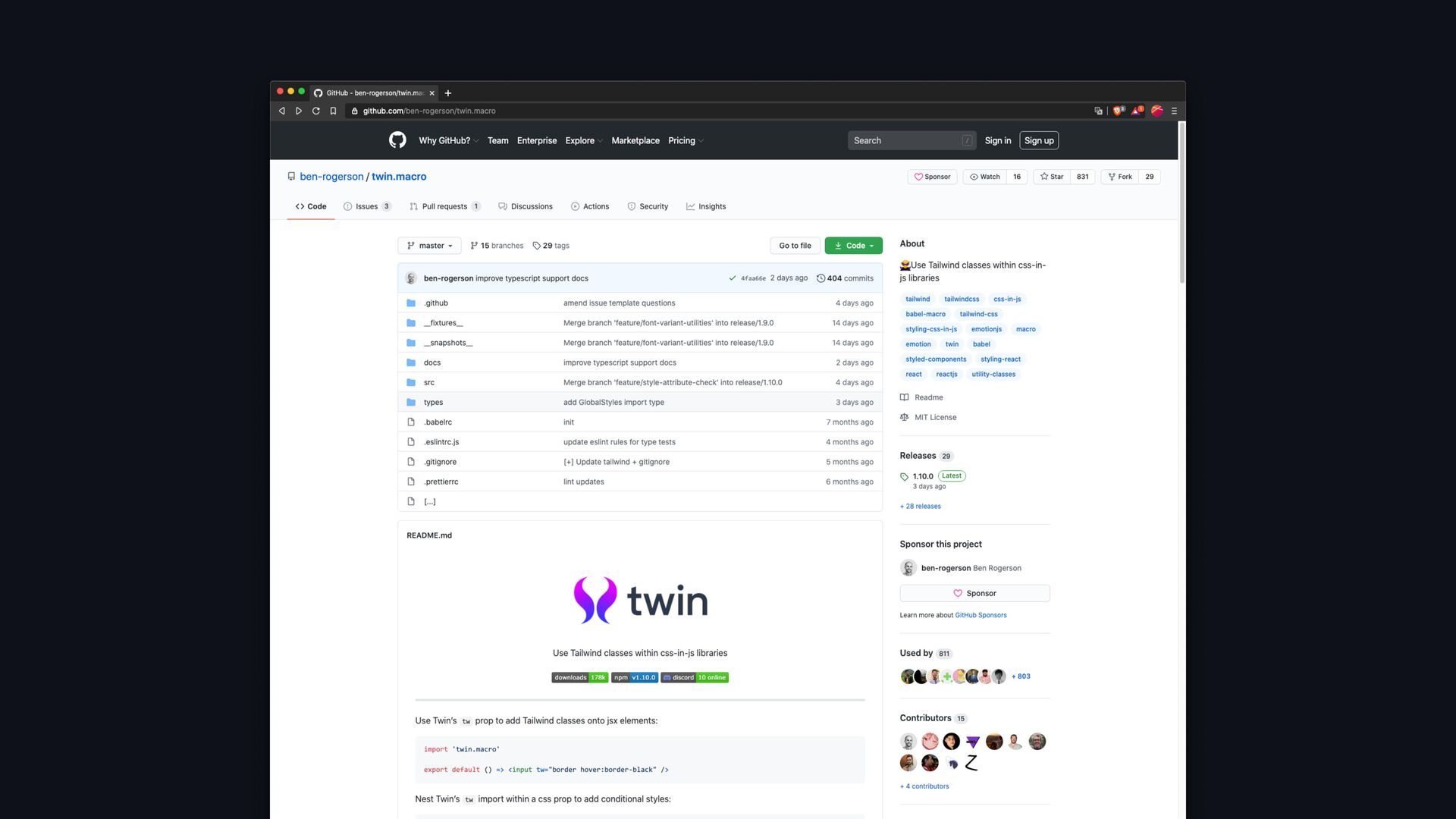The image size is (1456, 819).
Task: Sponsor the repository via heart button
Action: coord(932,177)
